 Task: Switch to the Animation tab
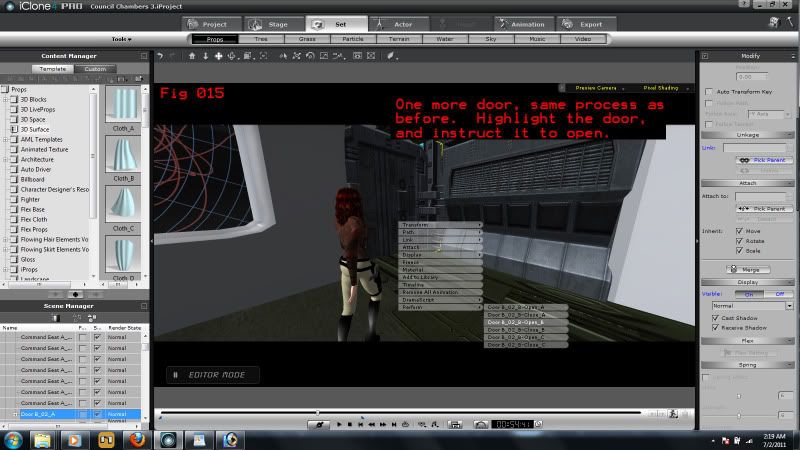click(522, 24)
